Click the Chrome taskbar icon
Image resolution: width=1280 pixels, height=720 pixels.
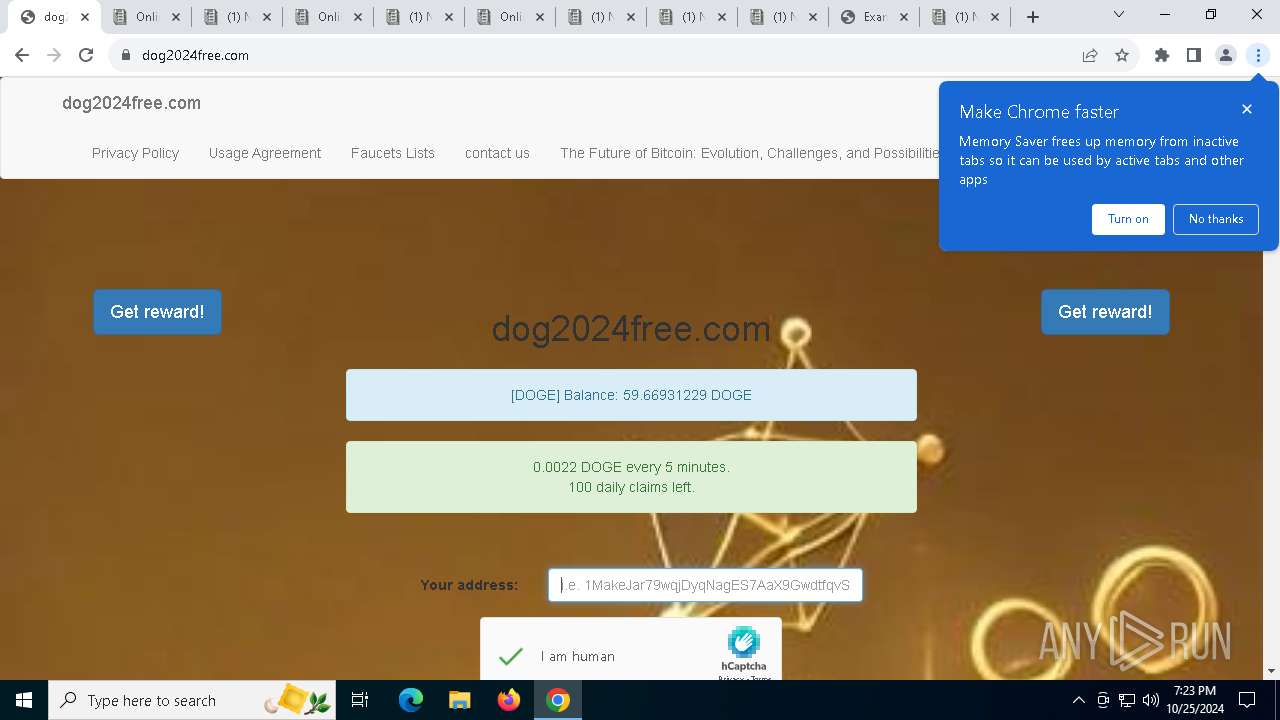(x=558, y=700)
